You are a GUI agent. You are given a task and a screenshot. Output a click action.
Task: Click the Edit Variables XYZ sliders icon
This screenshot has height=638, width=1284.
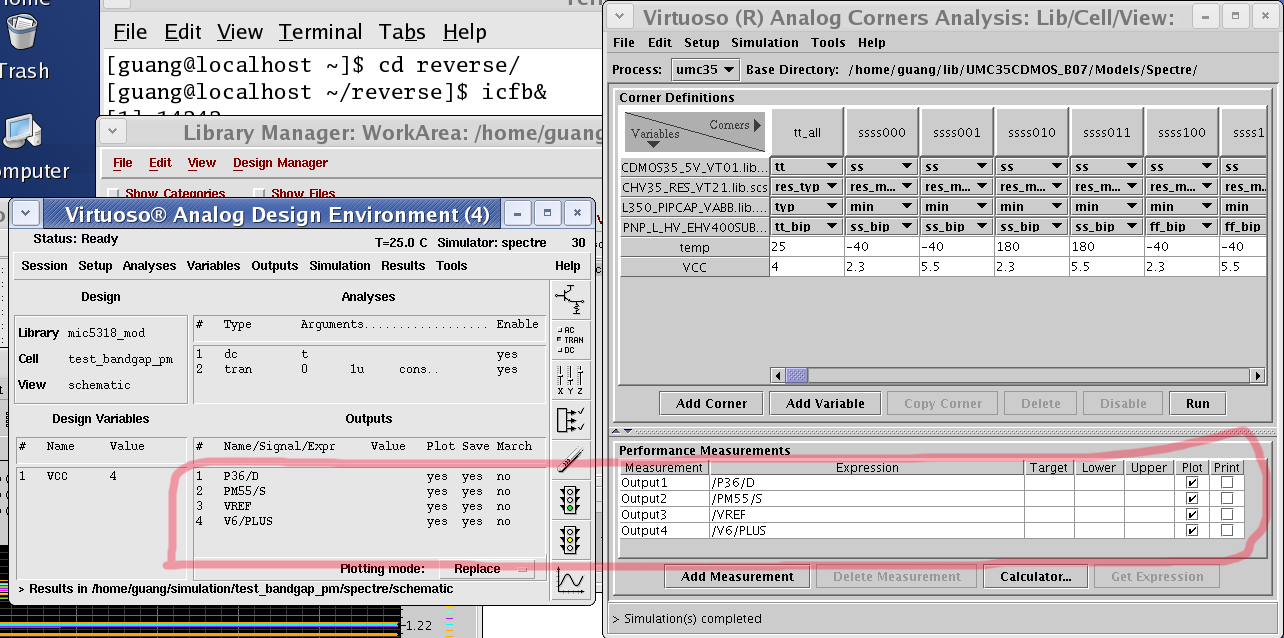click(570, 379)
